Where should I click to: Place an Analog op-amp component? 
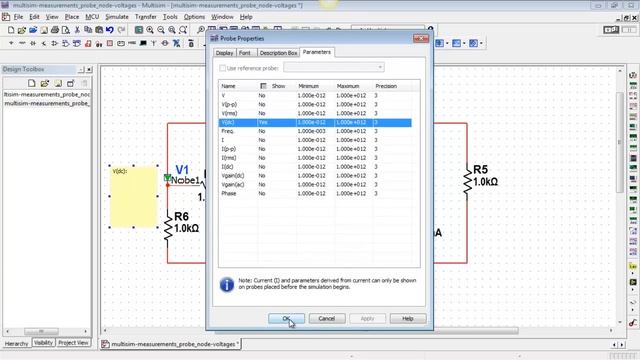coord(55,43)
